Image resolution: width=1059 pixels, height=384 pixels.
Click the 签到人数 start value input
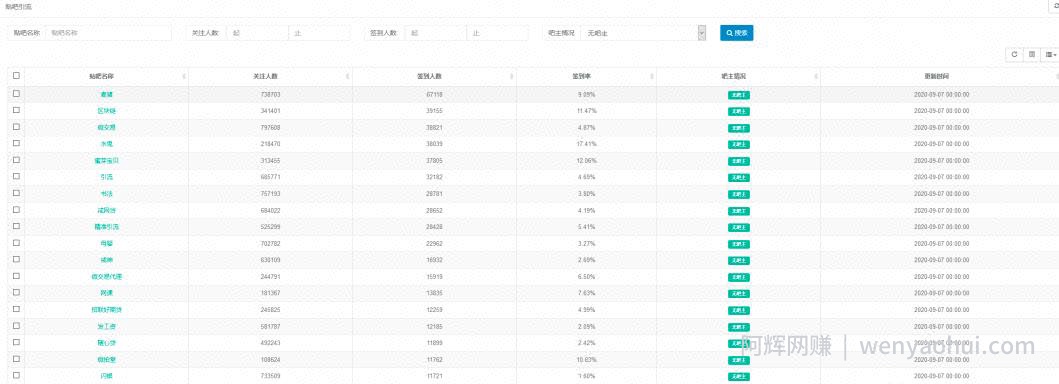436,32
